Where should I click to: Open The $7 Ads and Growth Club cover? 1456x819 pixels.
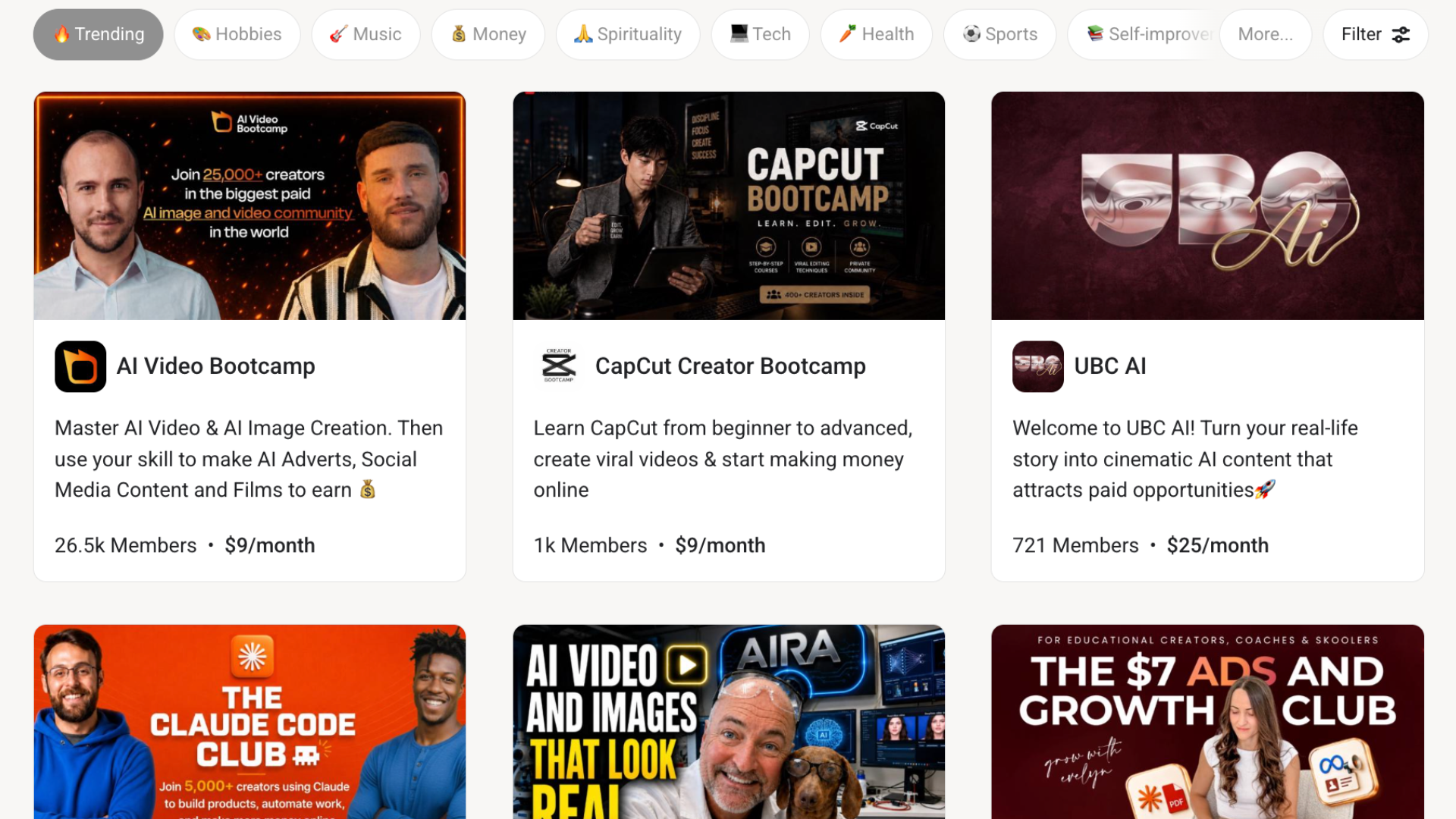1207,721
